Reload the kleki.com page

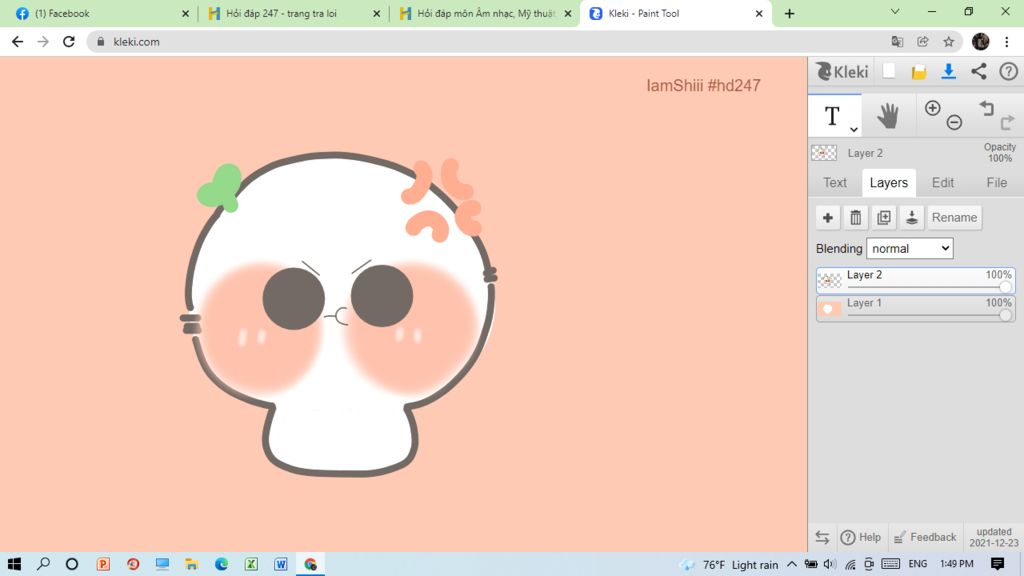coord(69,42)
